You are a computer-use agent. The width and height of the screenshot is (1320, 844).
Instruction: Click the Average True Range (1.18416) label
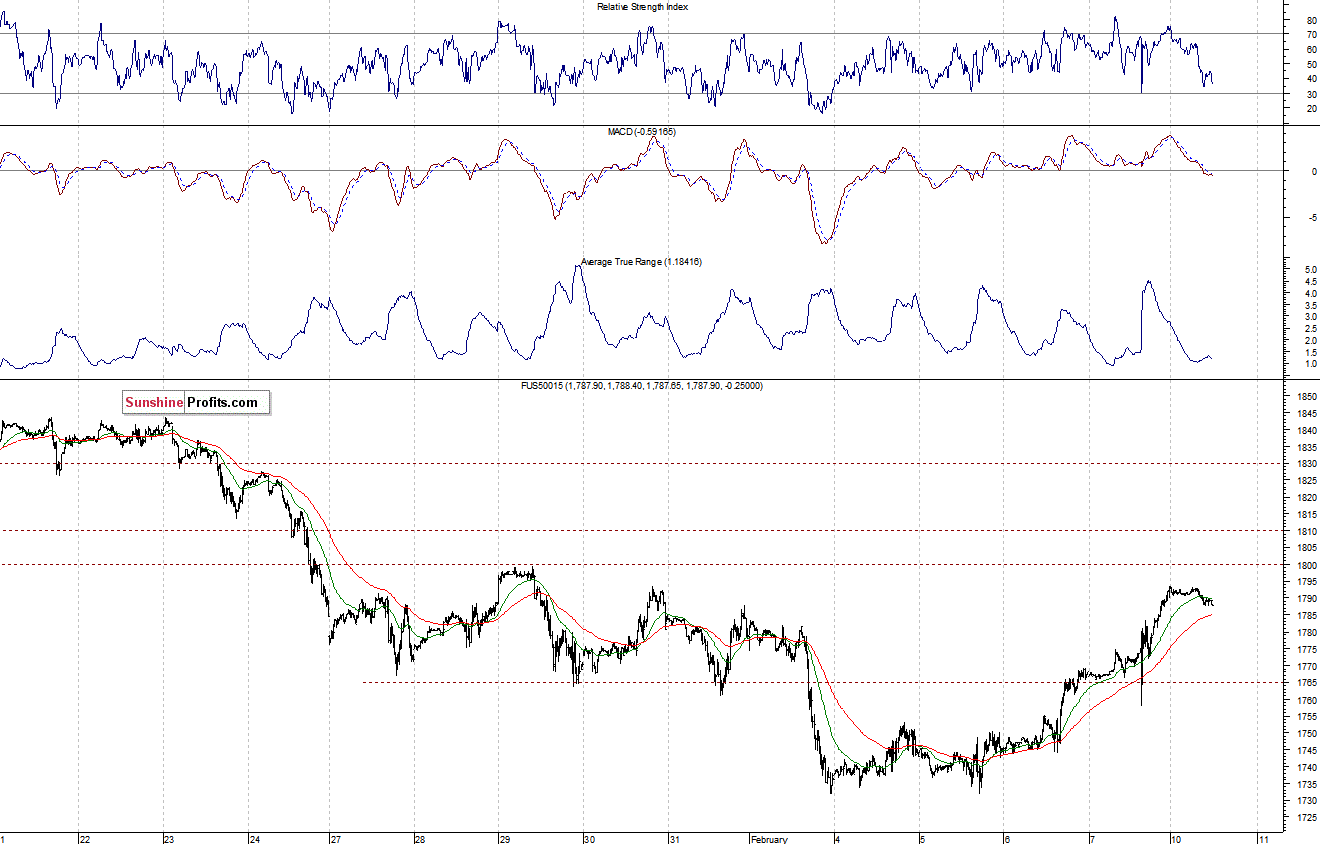pos(641,262)
